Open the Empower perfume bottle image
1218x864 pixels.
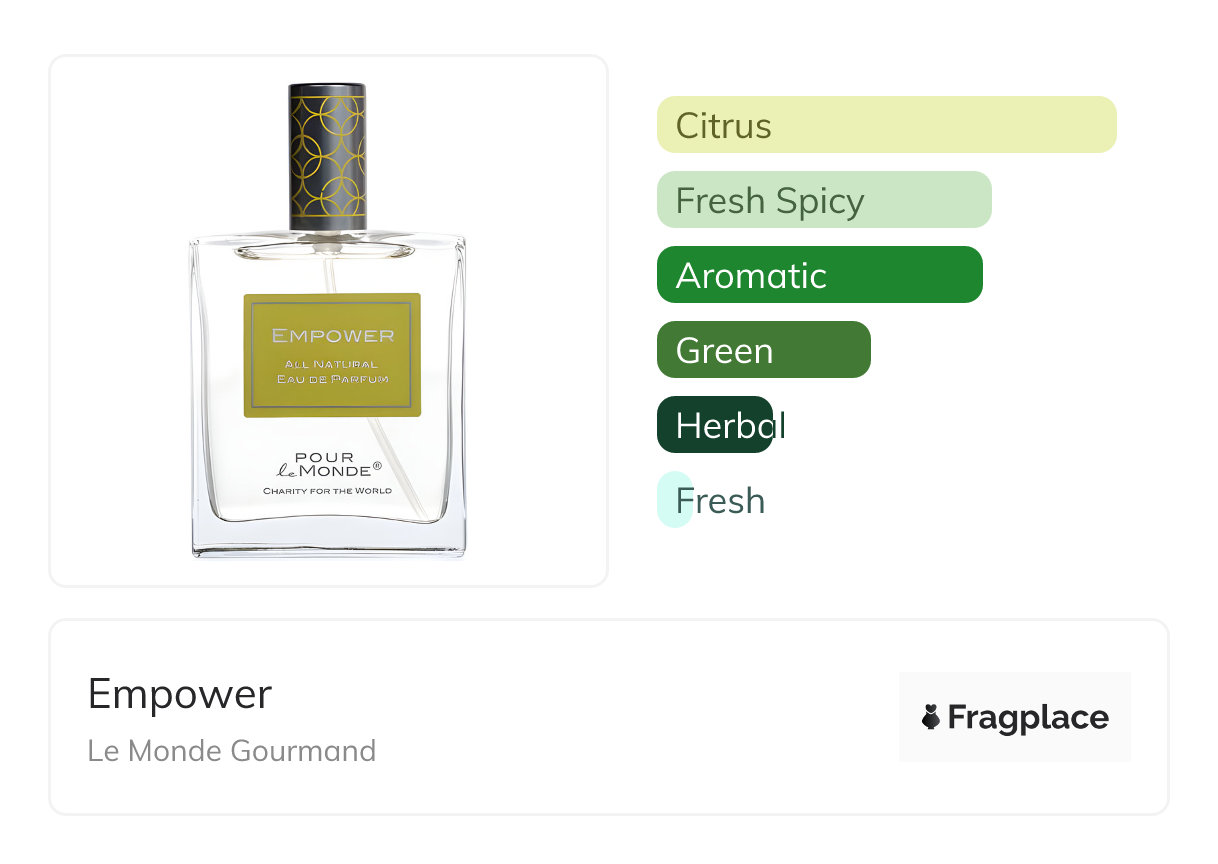pyautogui.click(x=328, y=320)
